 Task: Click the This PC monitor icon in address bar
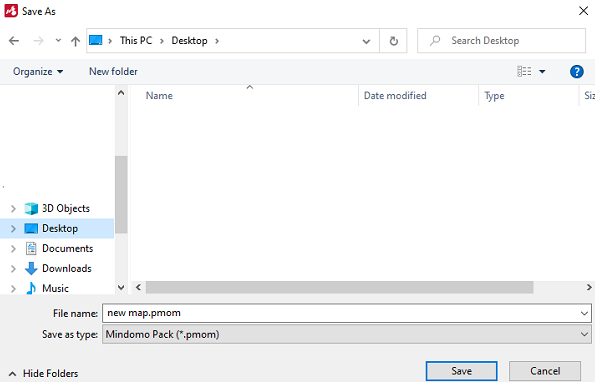coord(96,40)
